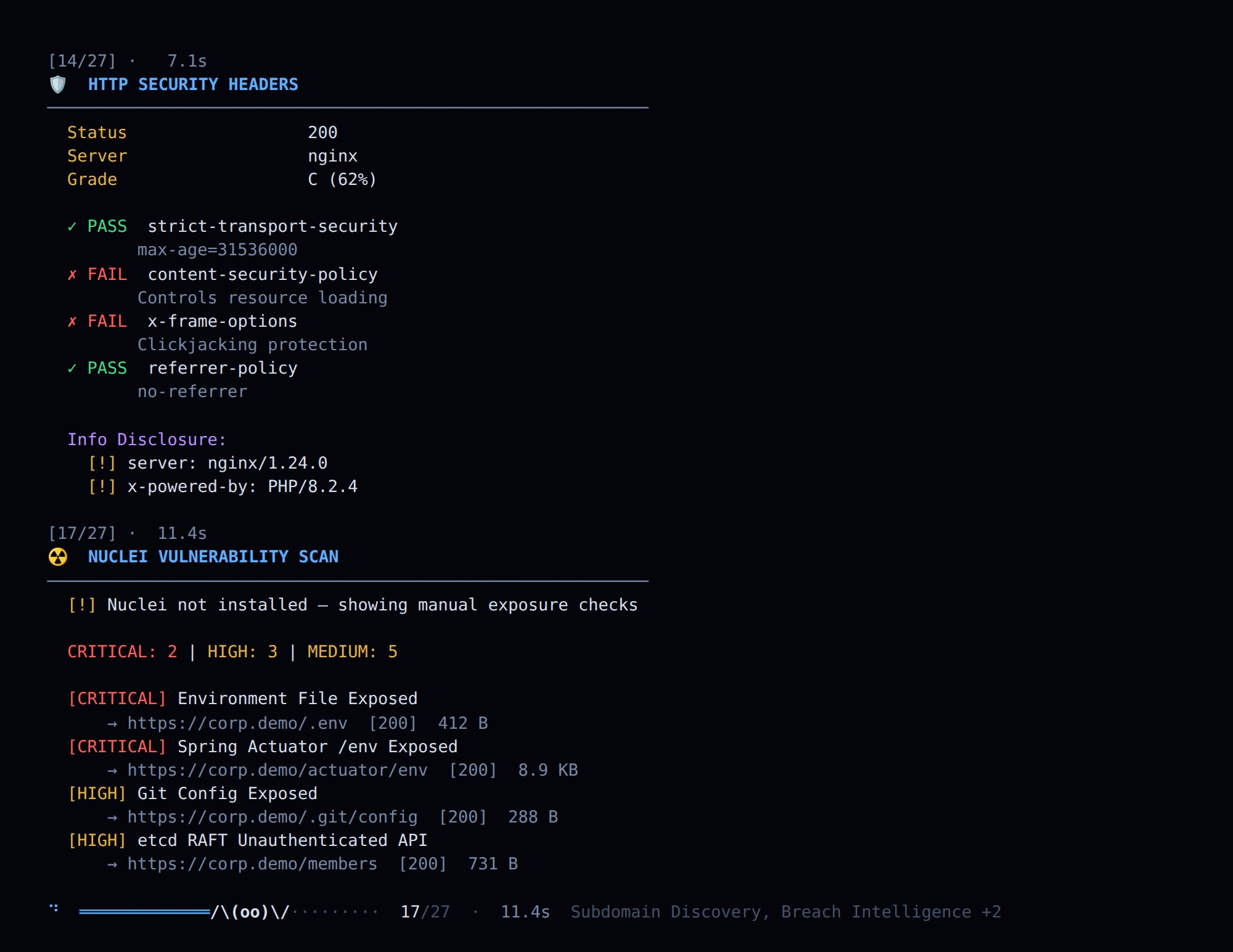The height and width of the screenshot is (952, 1233).
Task: Click the HIGH: 3 count
Action: click(242, 652)
